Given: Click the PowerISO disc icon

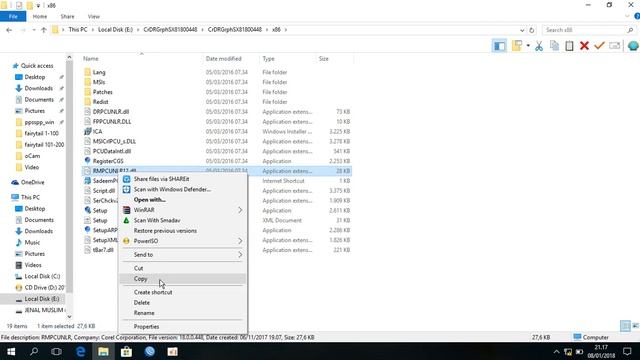Looking at the screenshot, I should point(127,241).
